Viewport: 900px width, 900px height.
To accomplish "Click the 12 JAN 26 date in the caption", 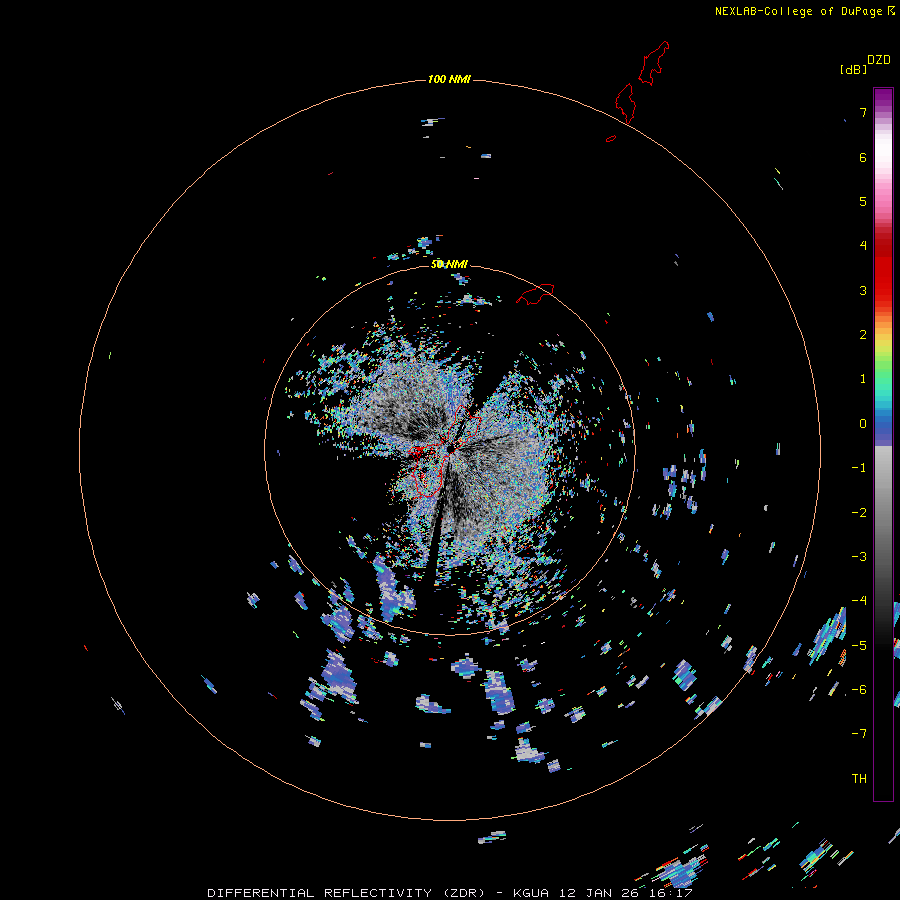I will pyautogui.click(x=600, y=893).
